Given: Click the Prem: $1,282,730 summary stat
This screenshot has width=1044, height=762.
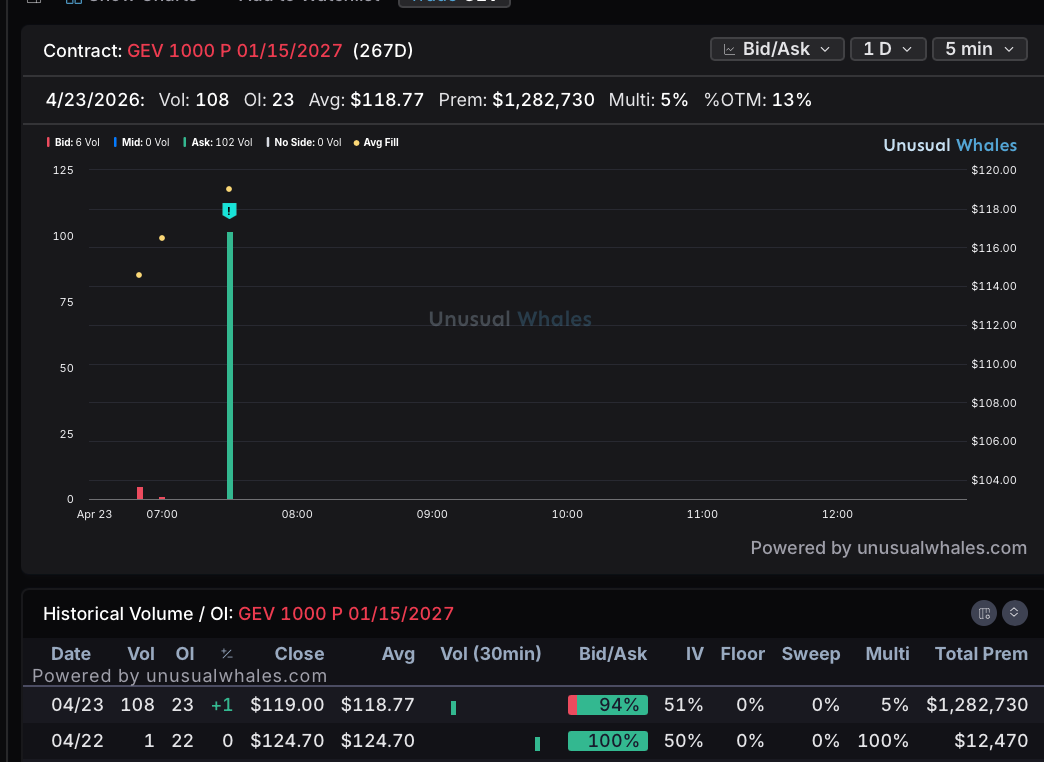Looking at the screenshot, I should pos(517,100).
